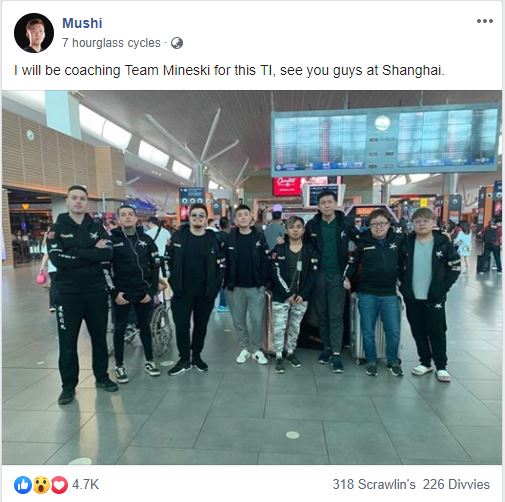Click the flight departures board in the photo
The image size is (505, 502).
(386, 141)
